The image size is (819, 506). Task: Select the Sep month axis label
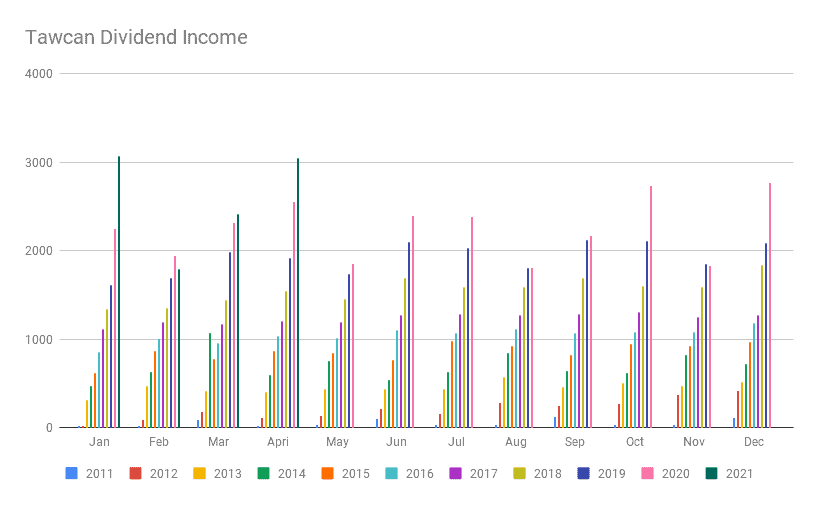[573, 441]
